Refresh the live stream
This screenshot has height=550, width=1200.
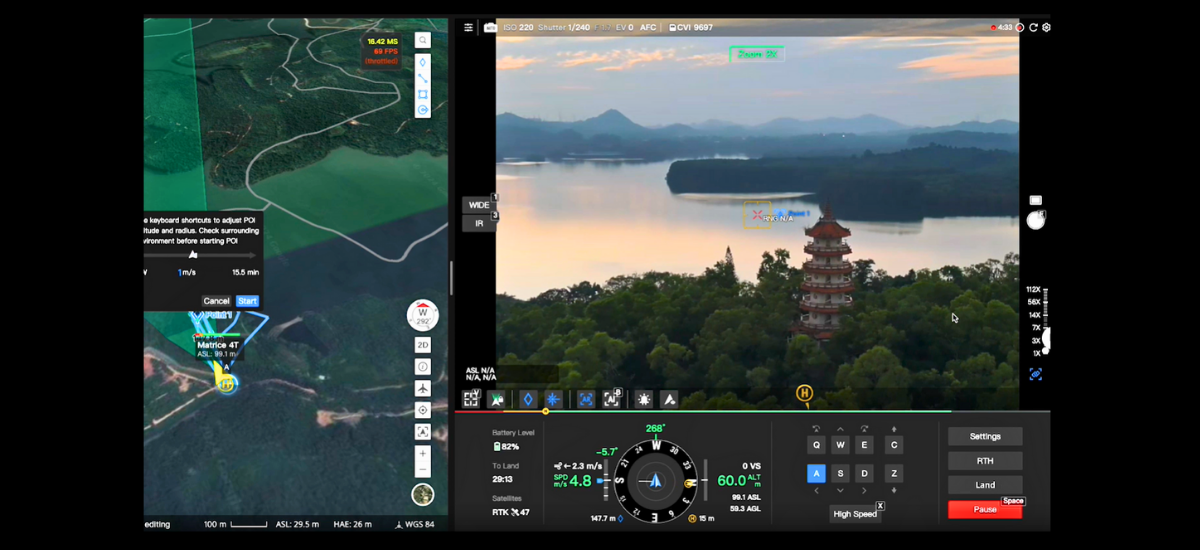click(1033, 27)
